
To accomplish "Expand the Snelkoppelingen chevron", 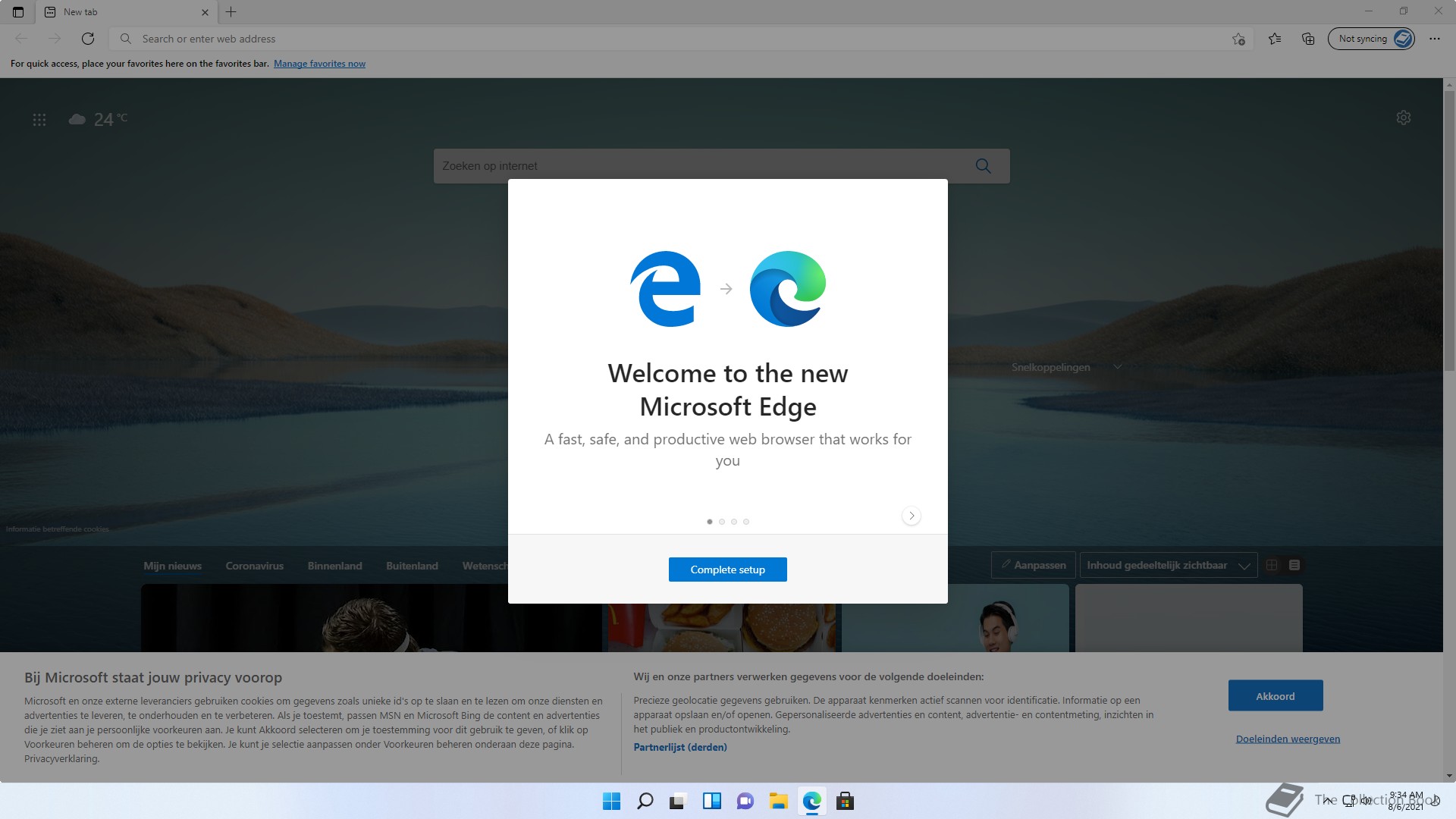I will point(1117,367).
